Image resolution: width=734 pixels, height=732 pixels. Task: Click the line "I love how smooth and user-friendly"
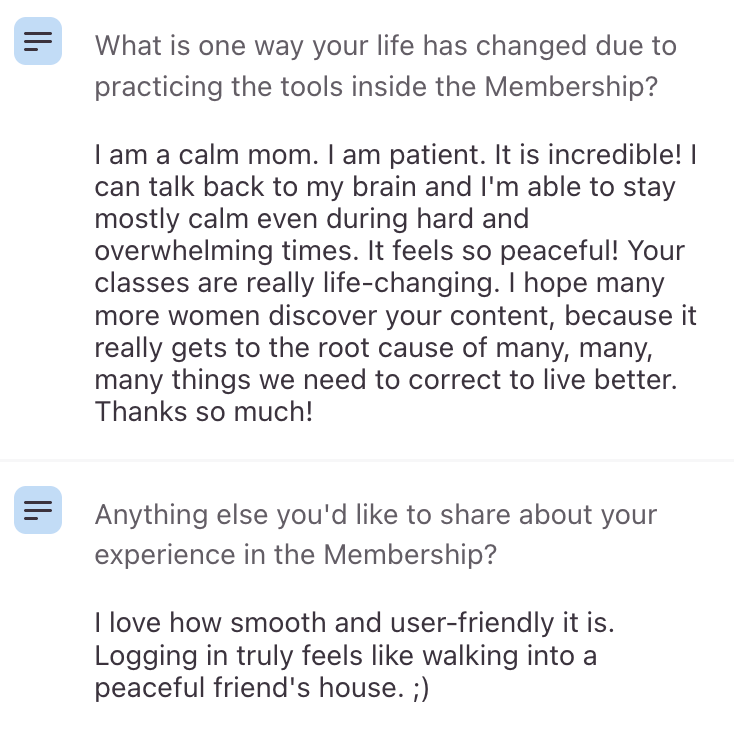[x=354, y=623]
